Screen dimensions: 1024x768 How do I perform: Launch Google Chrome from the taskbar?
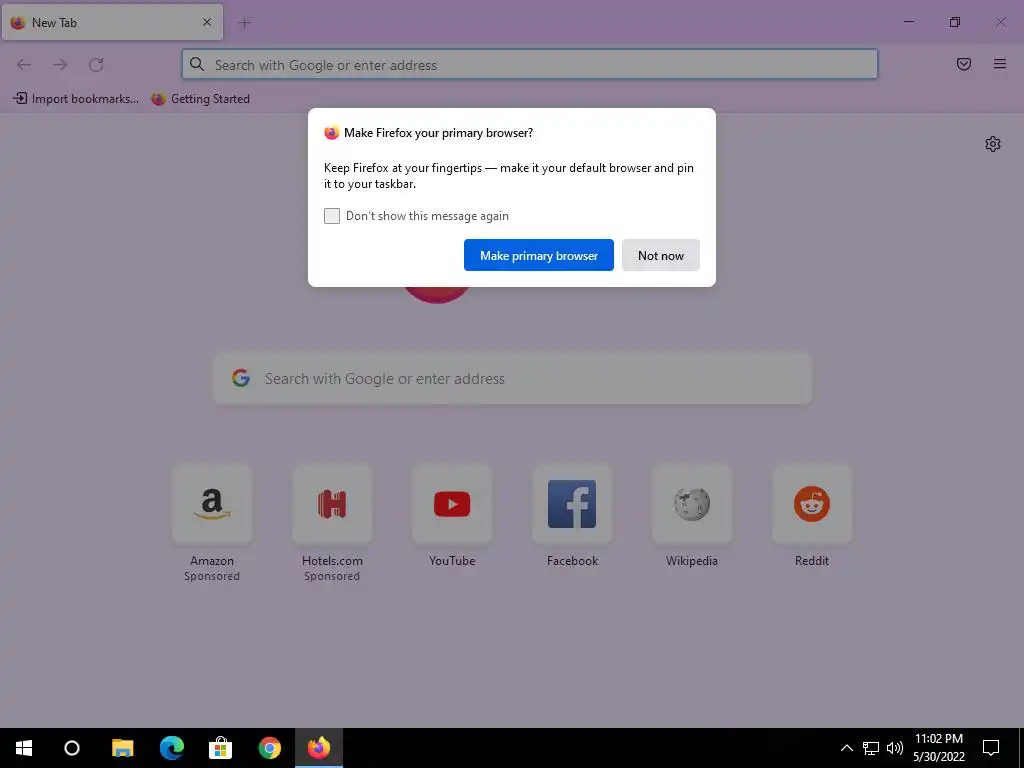click(270, 748)
